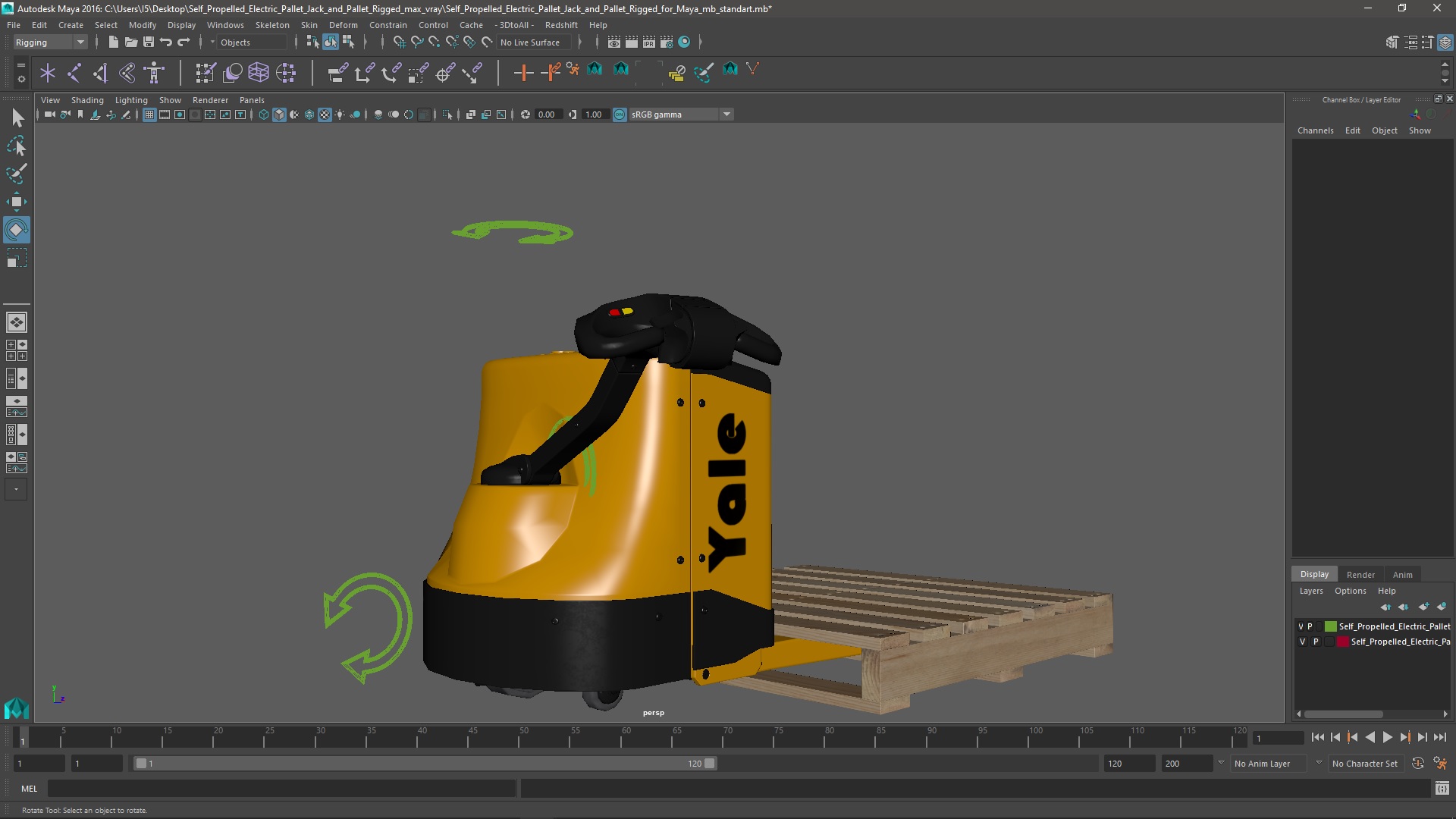
Task: Create a new scene file
Action: point(113,42)
